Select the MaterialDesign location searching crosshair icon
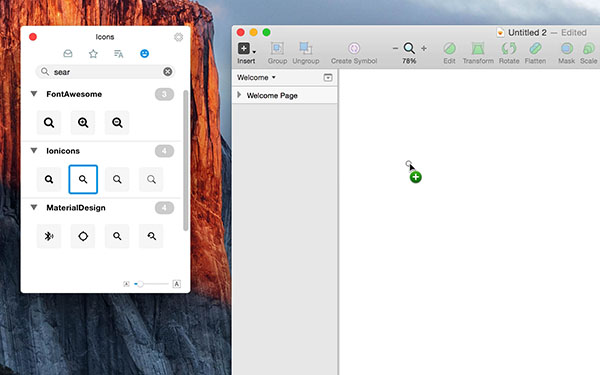 pyautogui.click(x=83, y=236)
